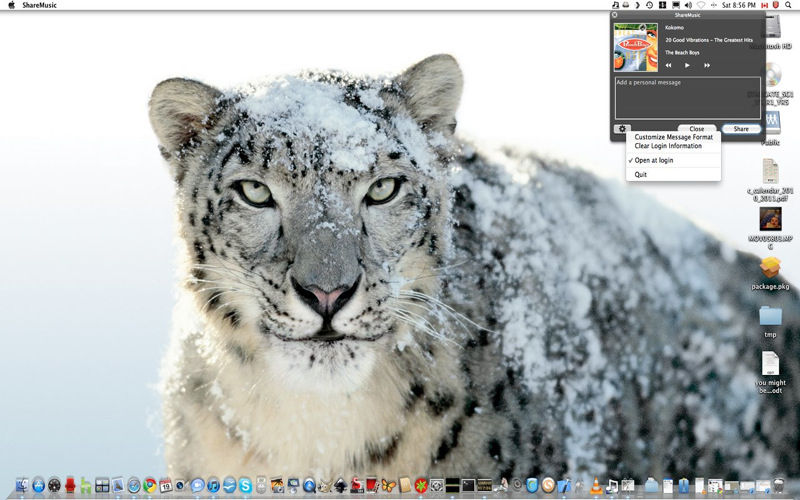Toggle the 'Open at login' option
The width and height of the screenshot is (800, 500).
(654, 160)
